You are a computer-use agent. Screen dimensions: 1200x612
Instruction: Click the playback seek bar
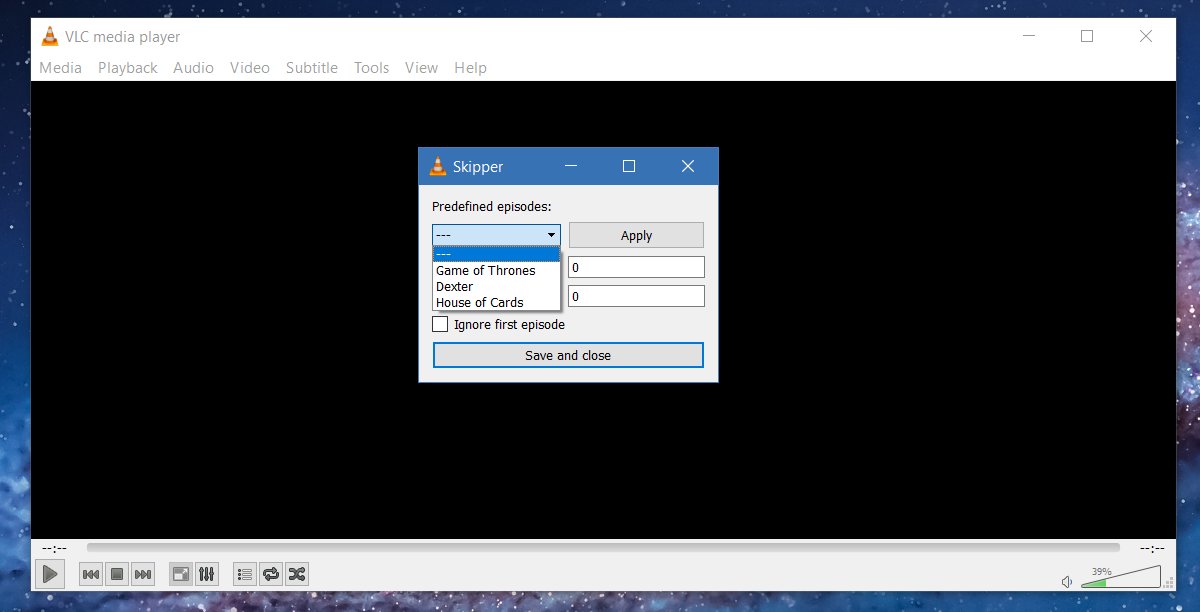tap(603, 547)
